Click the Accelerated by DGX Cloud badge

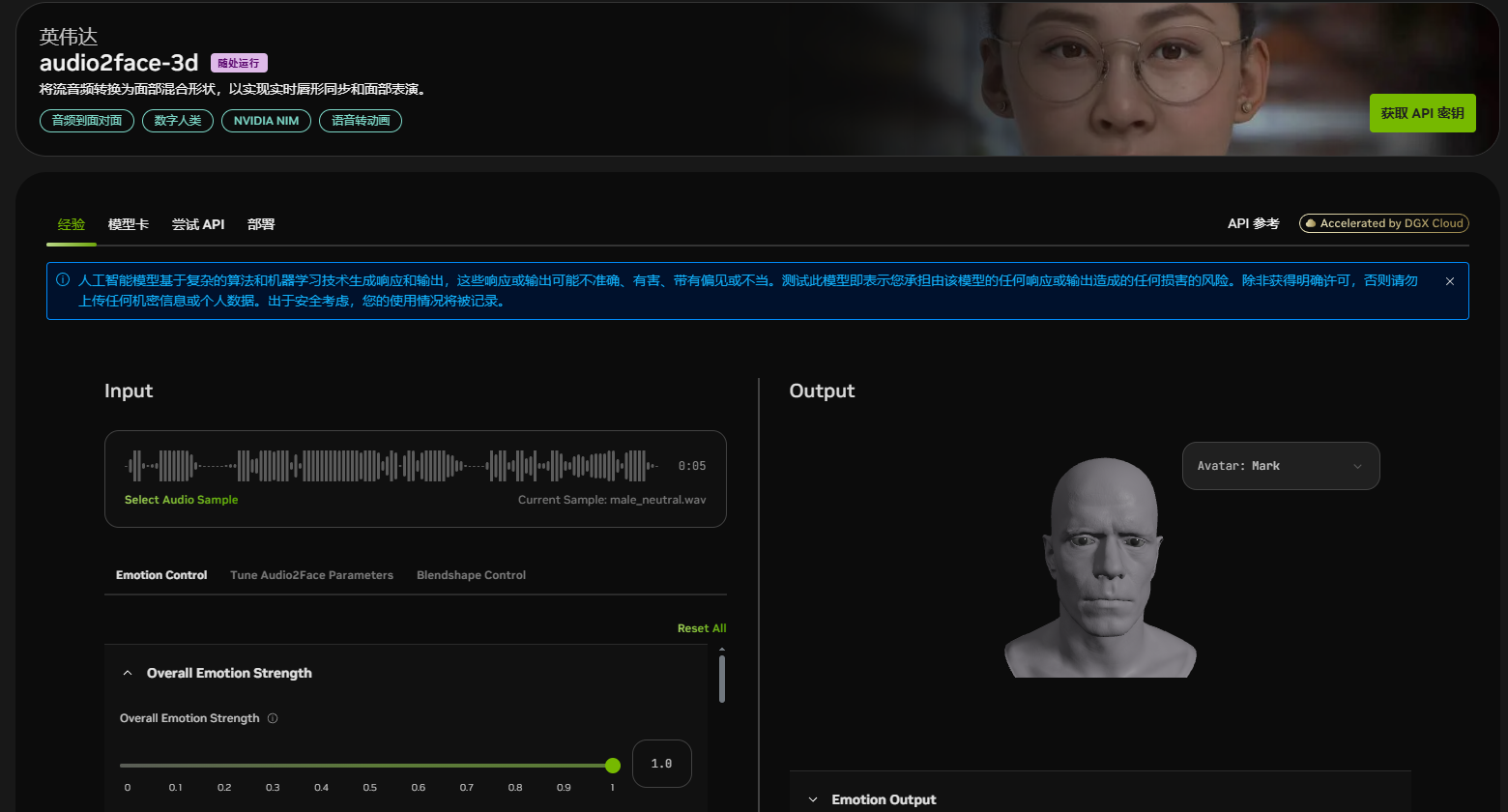1382,222
